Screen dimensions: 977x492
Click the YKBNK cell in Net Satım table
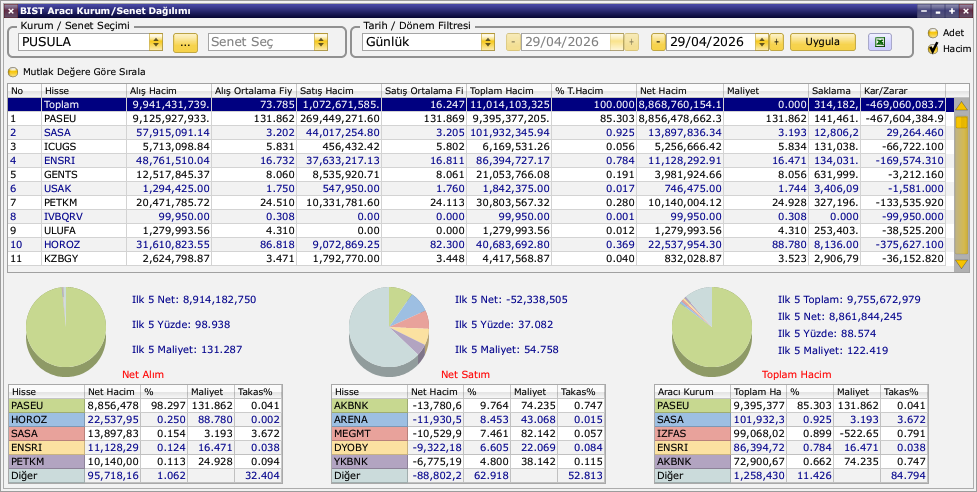coord(370,461)
